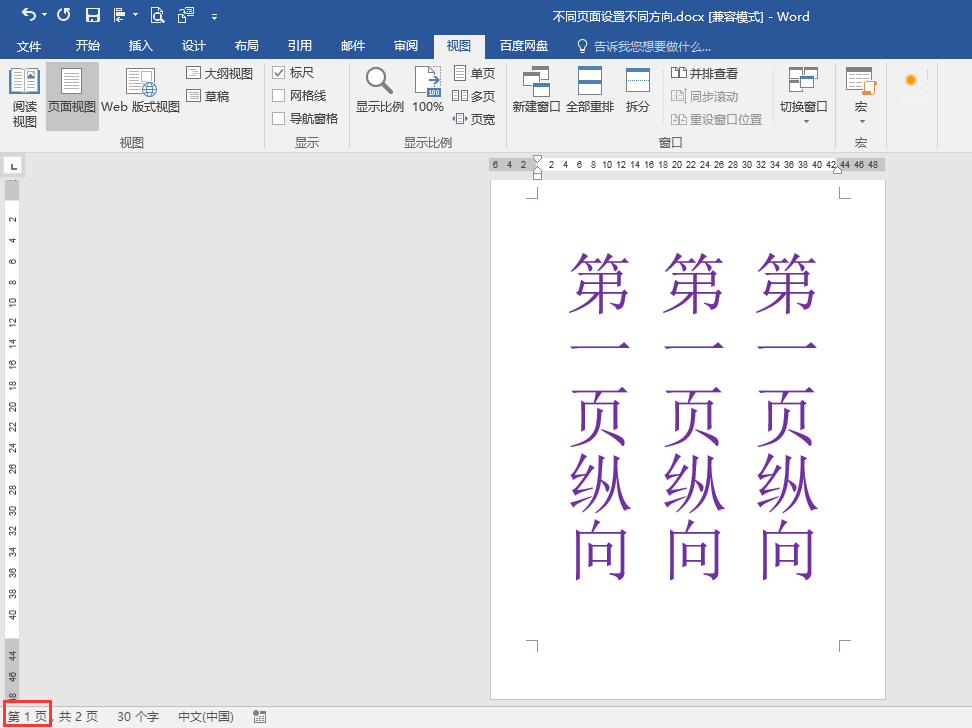This screenshot has width=972, height=728.
Task: Click the Tell Me search box
Action: click(x=652, y=47)
